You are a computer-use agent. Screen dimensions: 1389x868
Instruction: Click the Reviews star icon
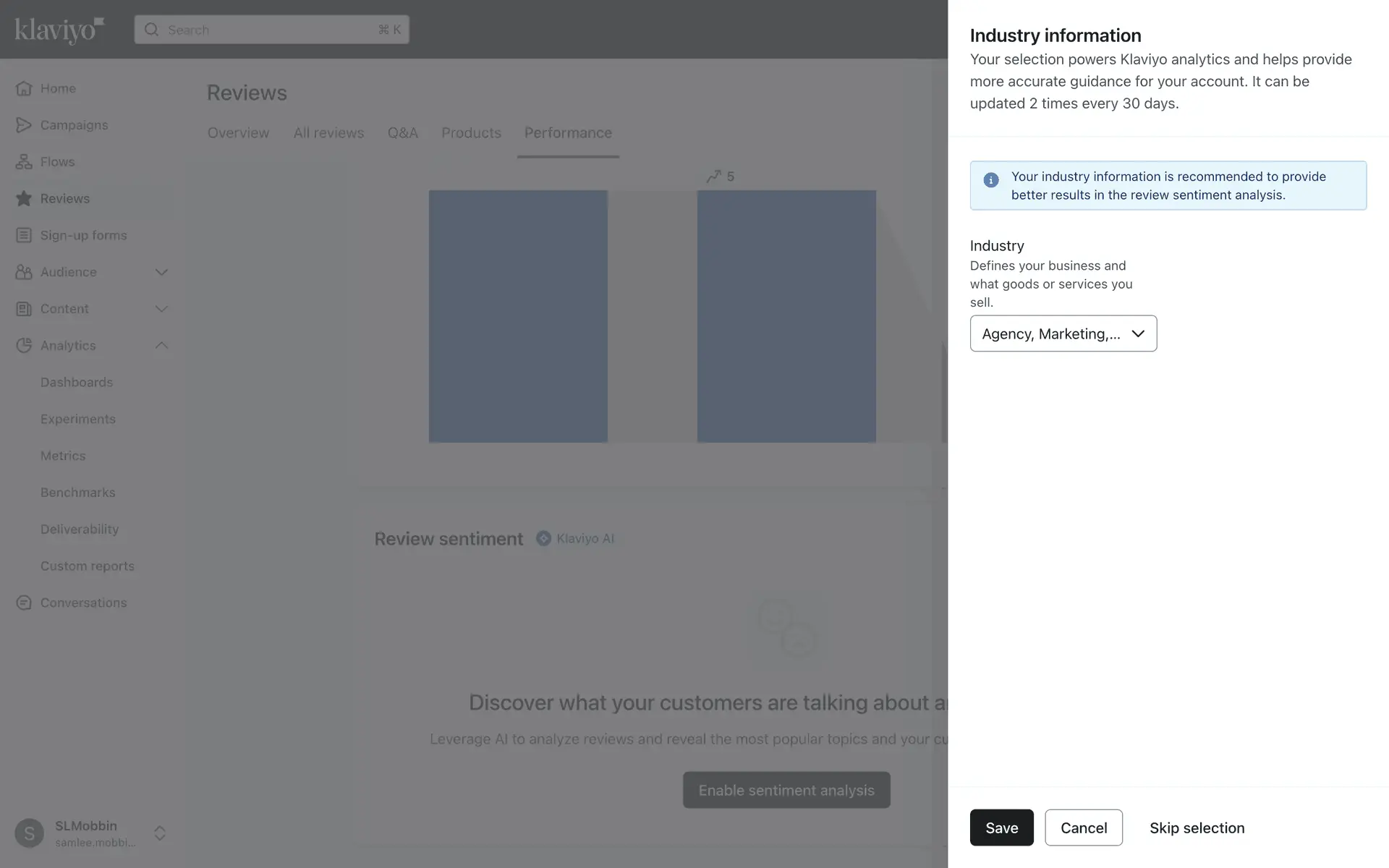(x=24, y=199)
